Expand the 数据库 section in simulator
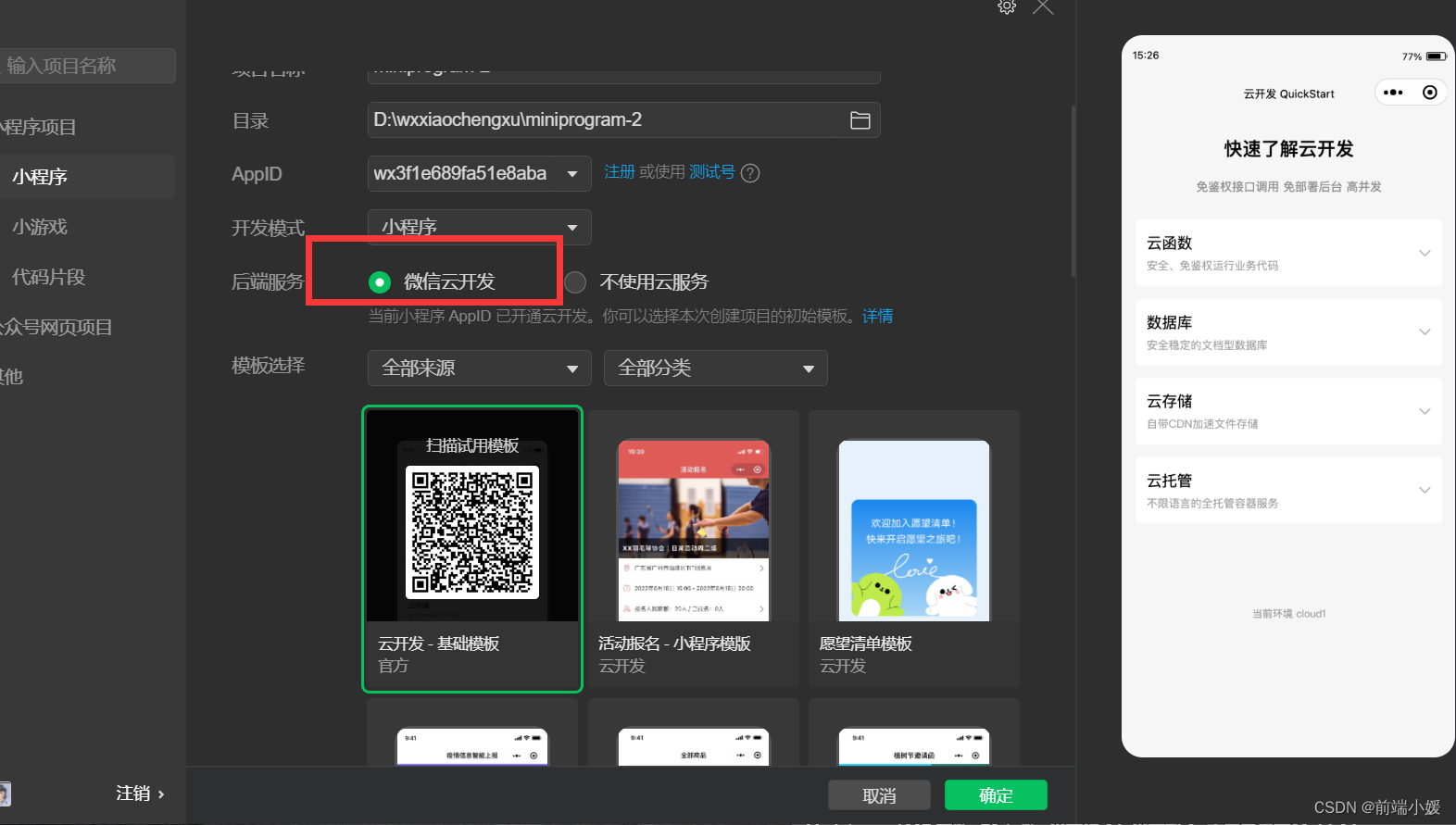The image size is (1456, 825). tap(1288, 332)
